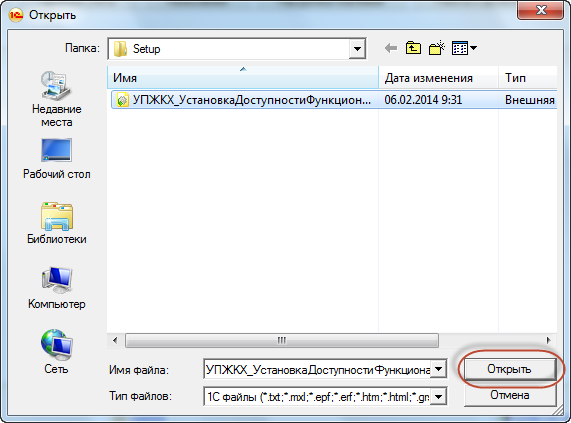This screenshot has height=423, width=571.
Task: Click the Отмена button
Action: point(509,395)
